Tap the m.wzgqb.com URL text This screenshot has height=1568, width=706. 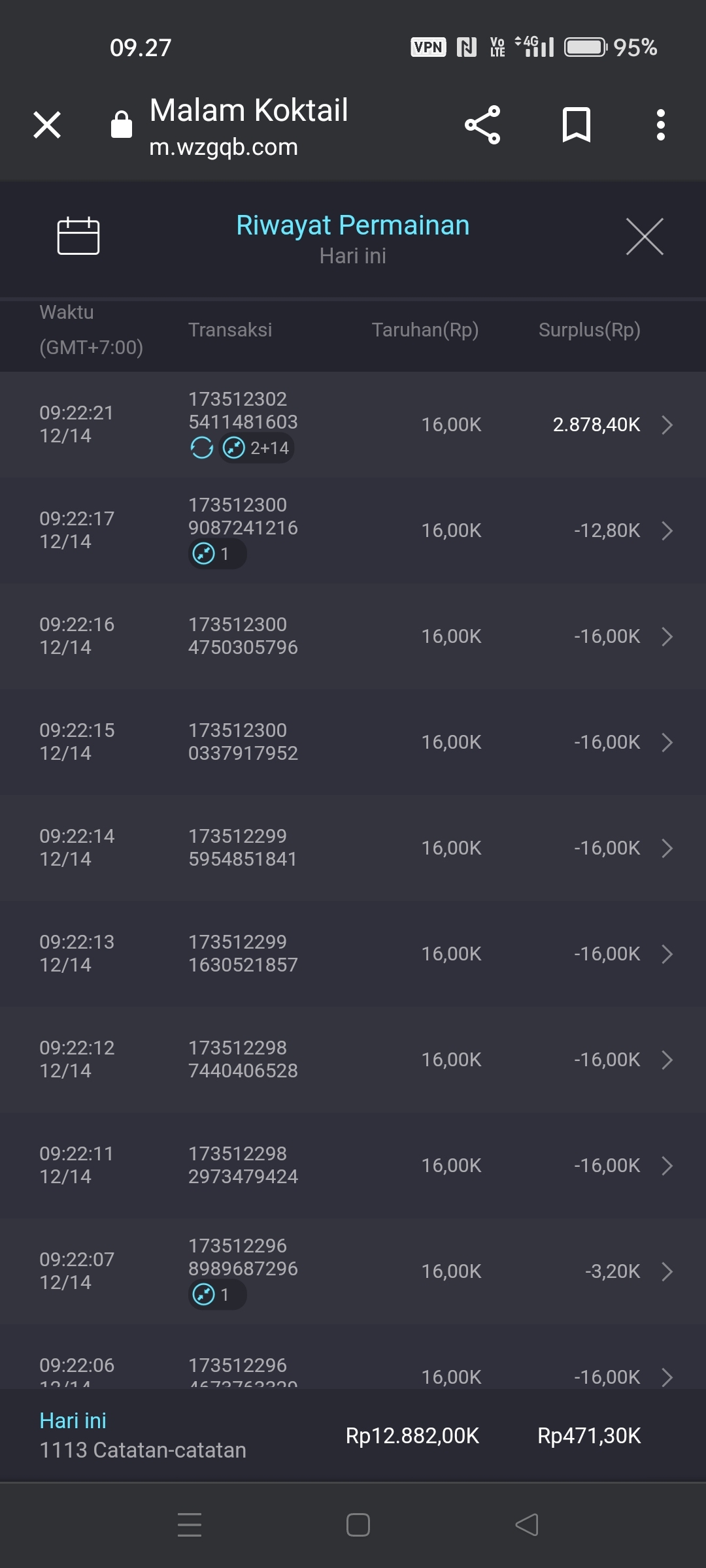coord(224,148)
